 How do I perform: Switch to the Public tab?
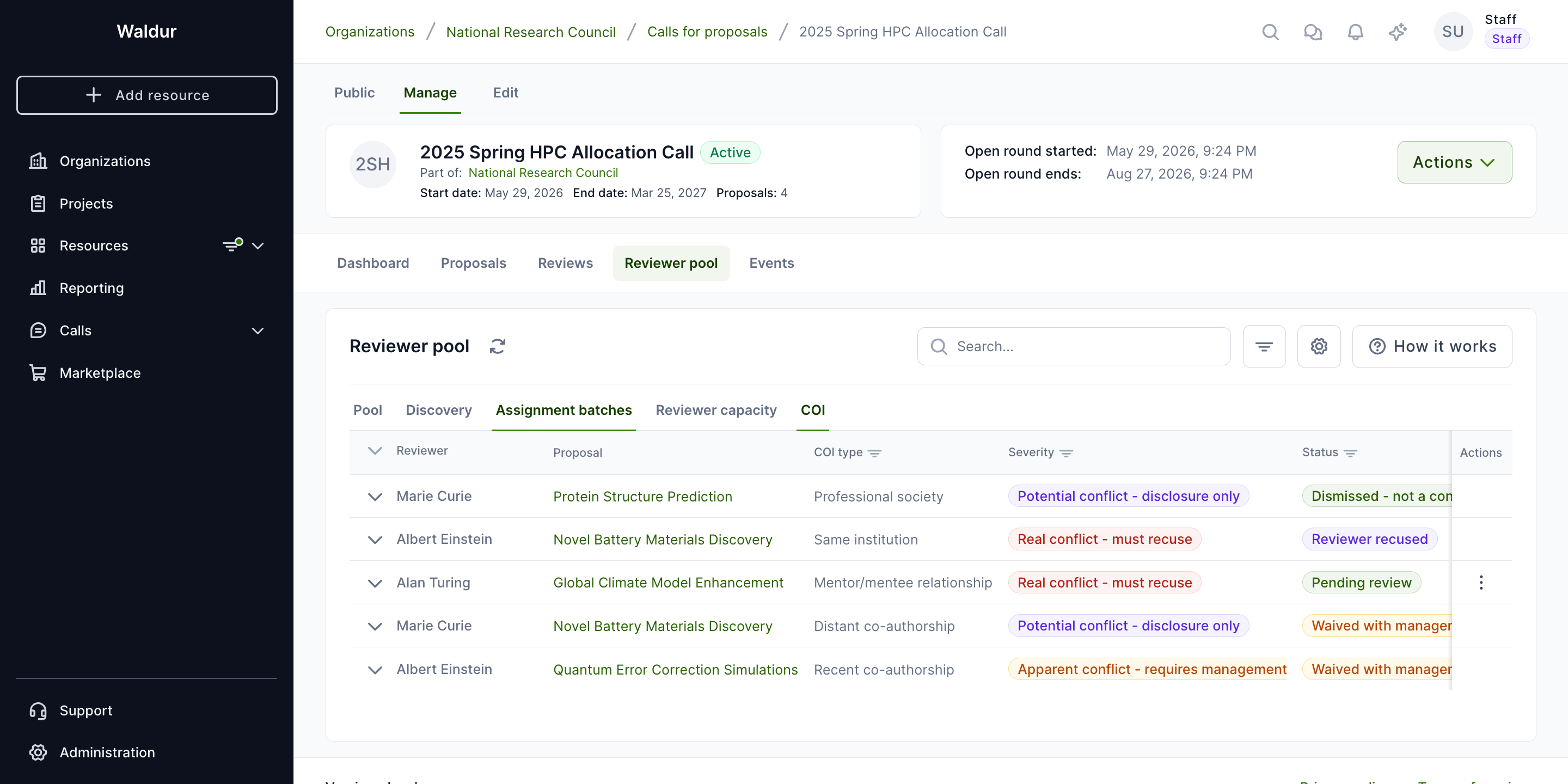coord(354,93)
